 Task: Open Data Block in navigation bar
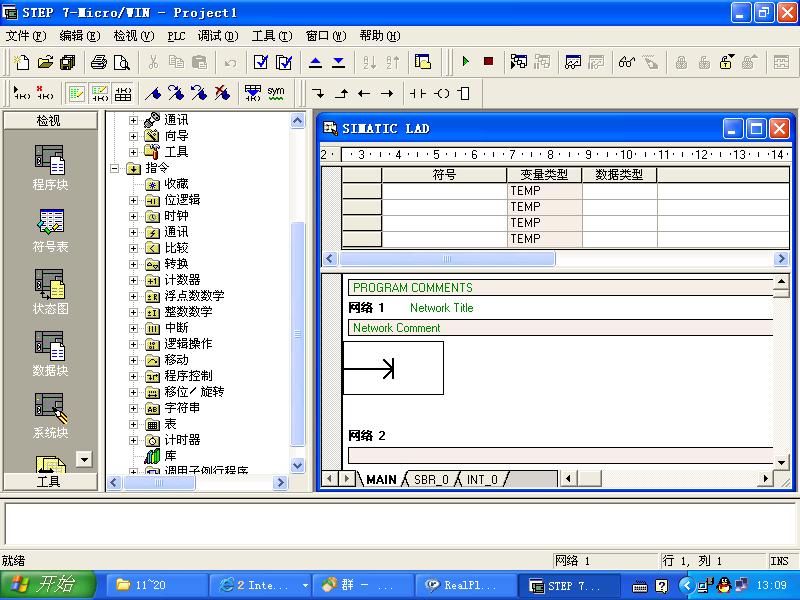point(49,354)
